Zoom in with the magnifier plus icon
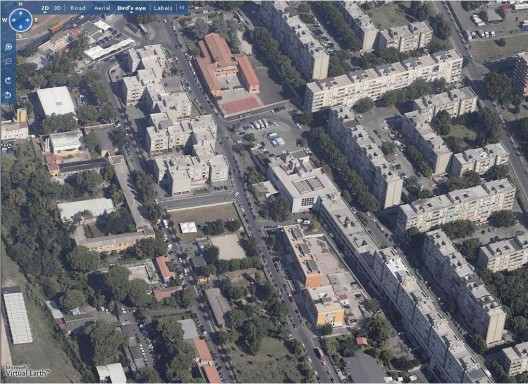The height and width of the screenshot is (384, 528). coord(8,47)
